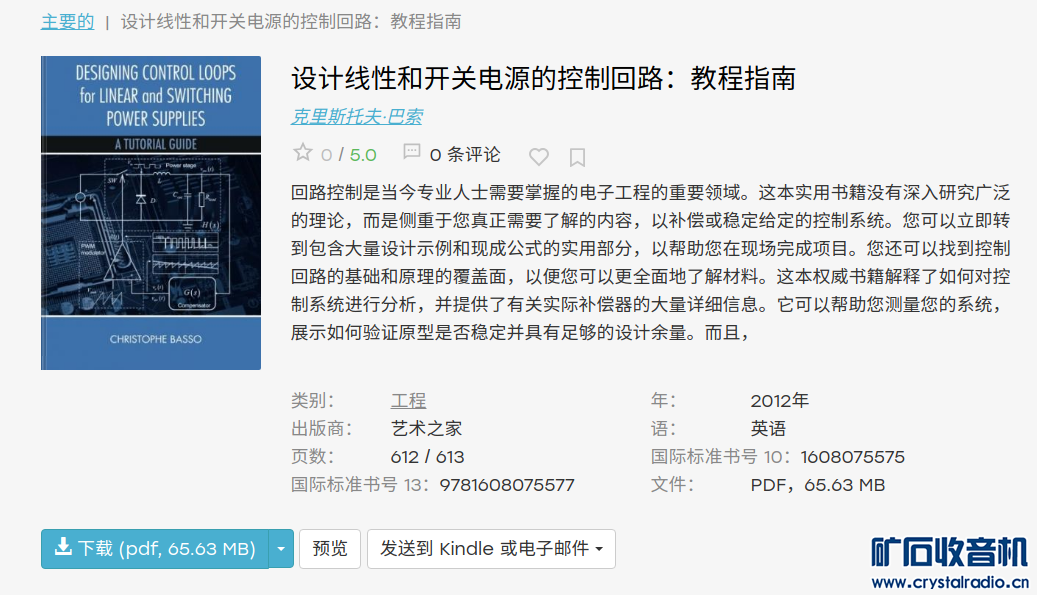Click the breadcrumb text 设计线性和开关电源的控制回路:教程指南

pos(291,22)
